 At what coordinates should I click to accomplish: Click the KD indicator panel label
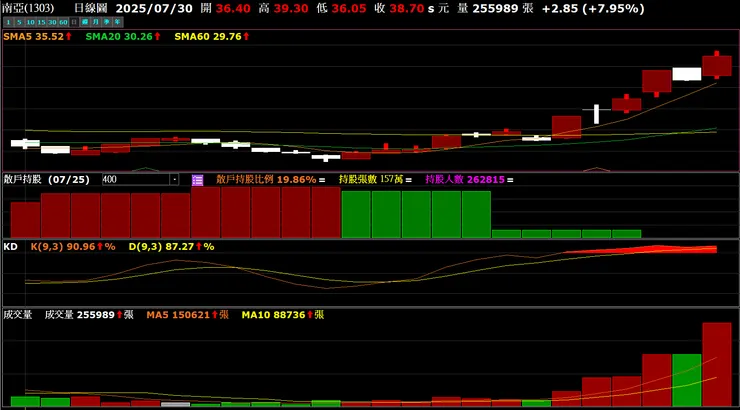point(10,247)
